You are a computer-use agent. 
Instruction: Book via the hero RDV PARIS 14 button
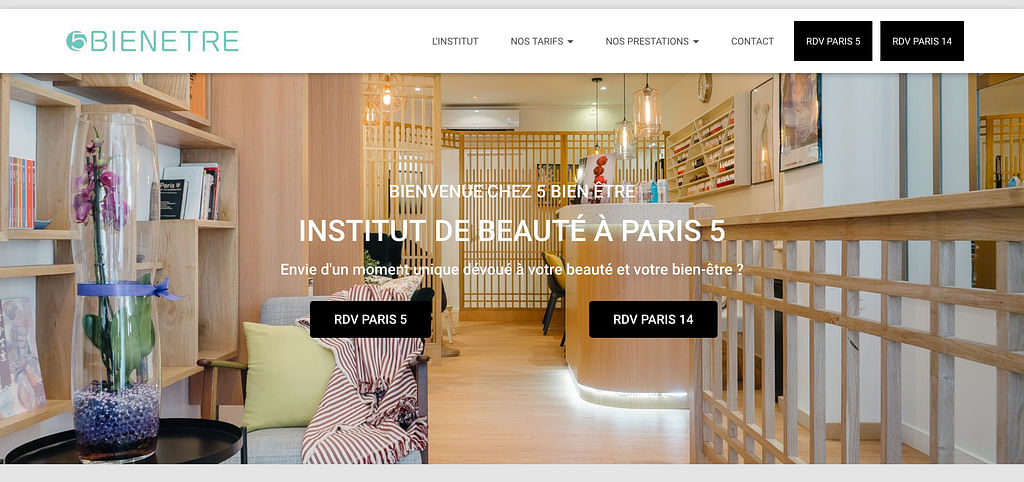653,319
